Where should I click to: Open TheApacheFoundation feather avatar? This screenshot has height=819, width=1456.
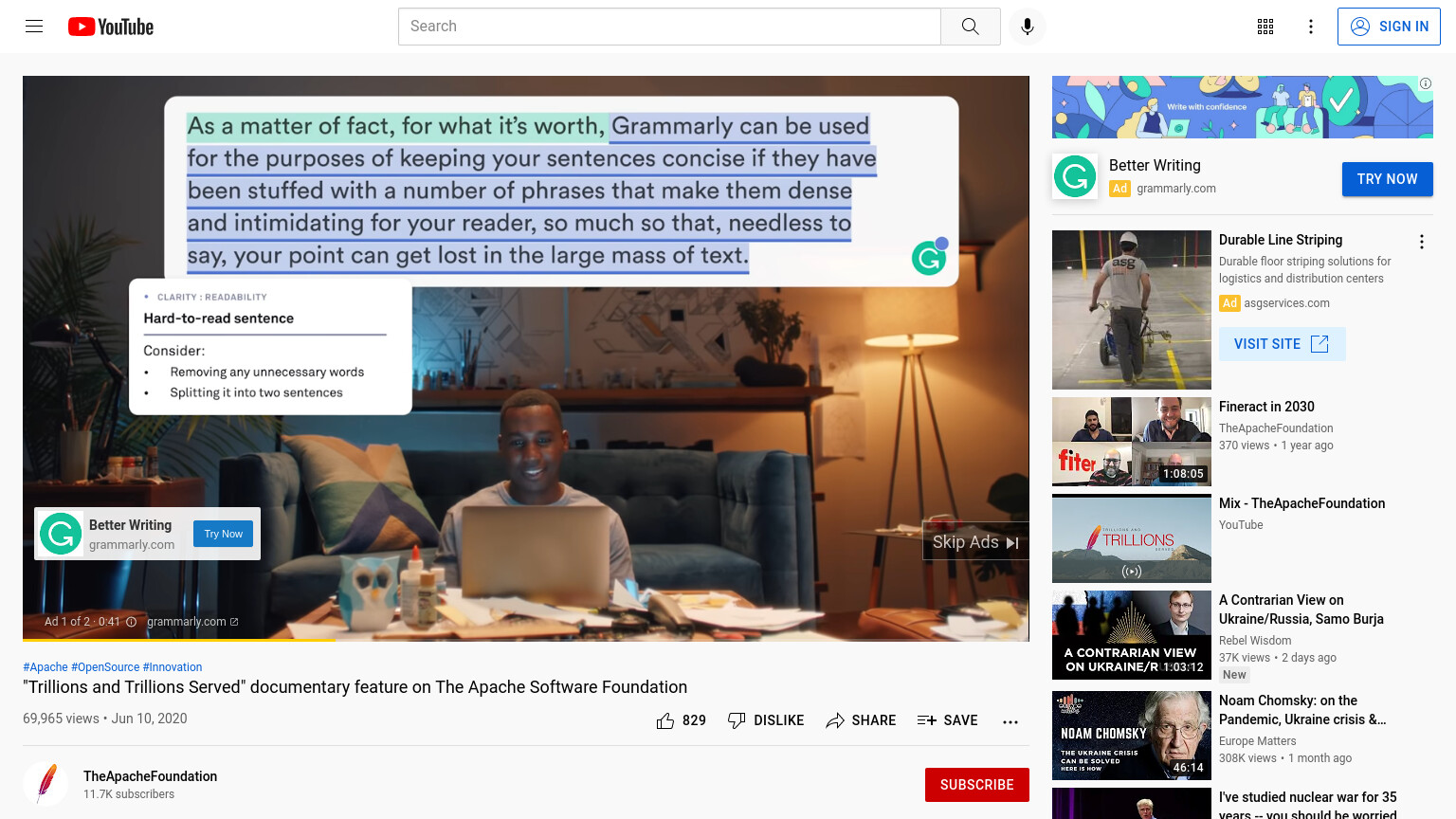(45, 784)
